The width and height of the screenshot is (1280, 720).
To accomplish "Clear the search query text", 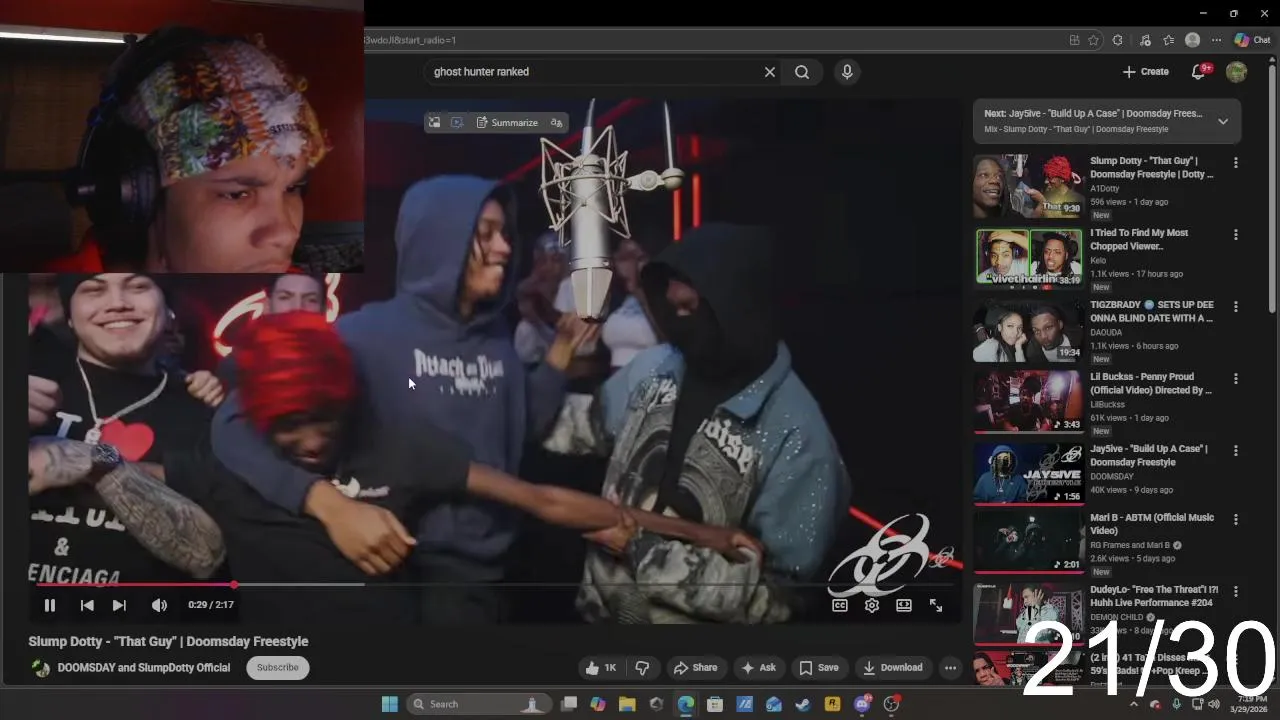I will pos(770,72).
